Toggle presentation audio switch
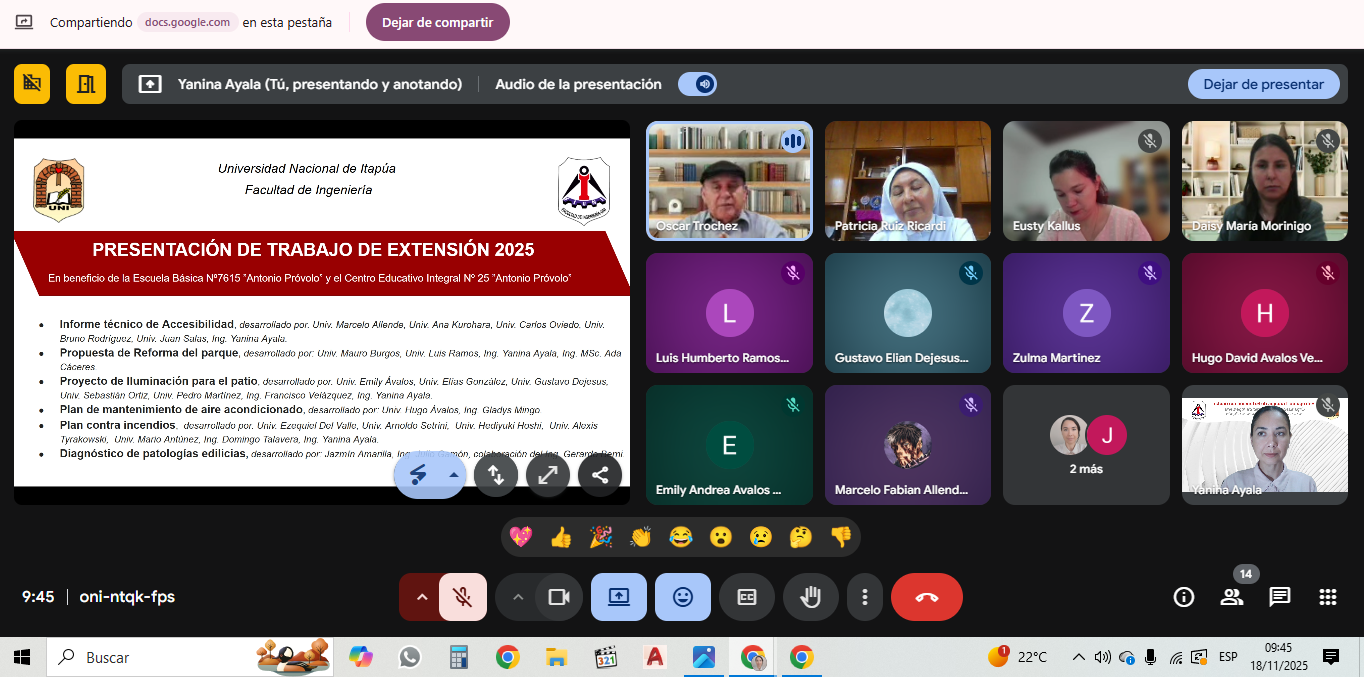Screen dimensions: 1364x677 coord(697,84)
